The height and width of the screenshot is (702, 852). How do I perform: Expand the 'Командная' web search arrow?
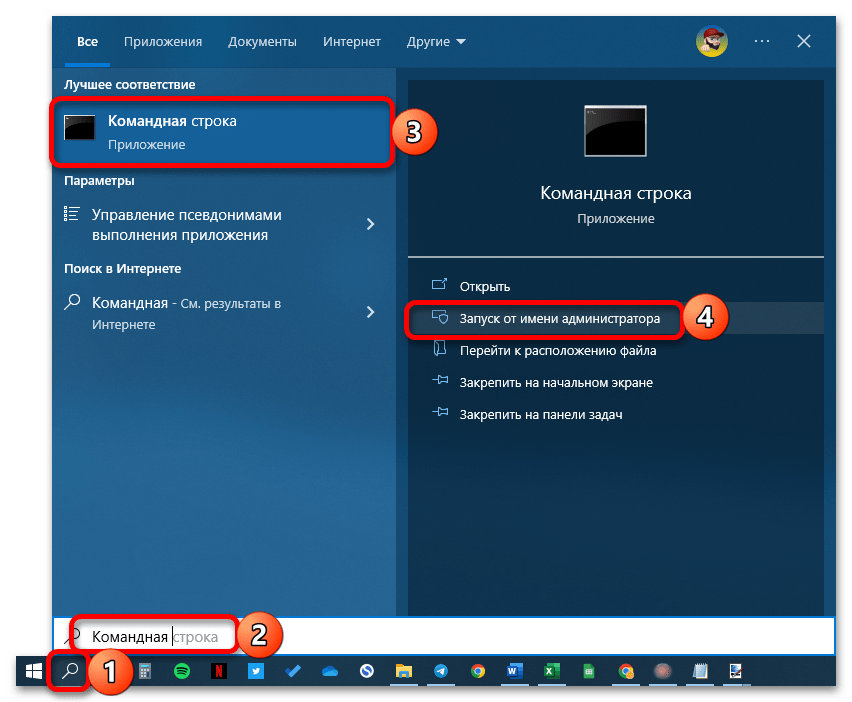(x=370, y=312)
